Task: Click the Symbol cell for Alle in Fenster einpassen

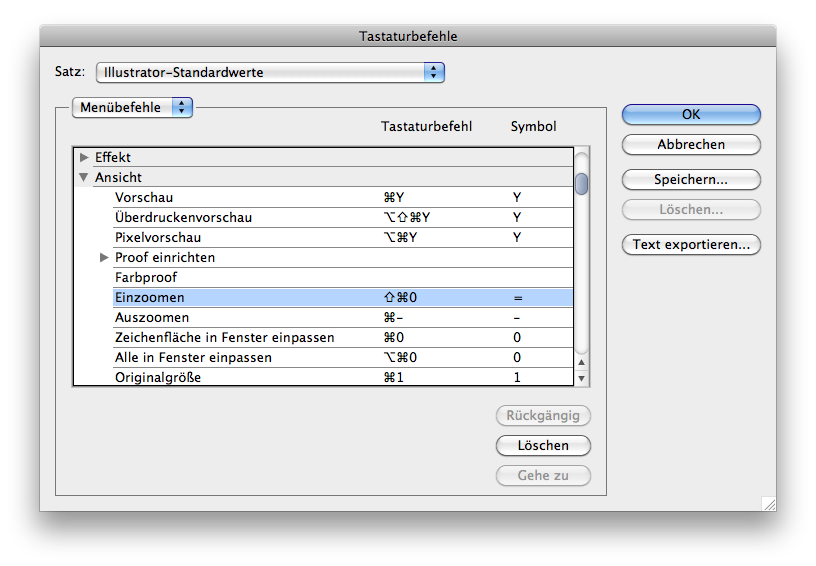Action: [x=517, y=357]
